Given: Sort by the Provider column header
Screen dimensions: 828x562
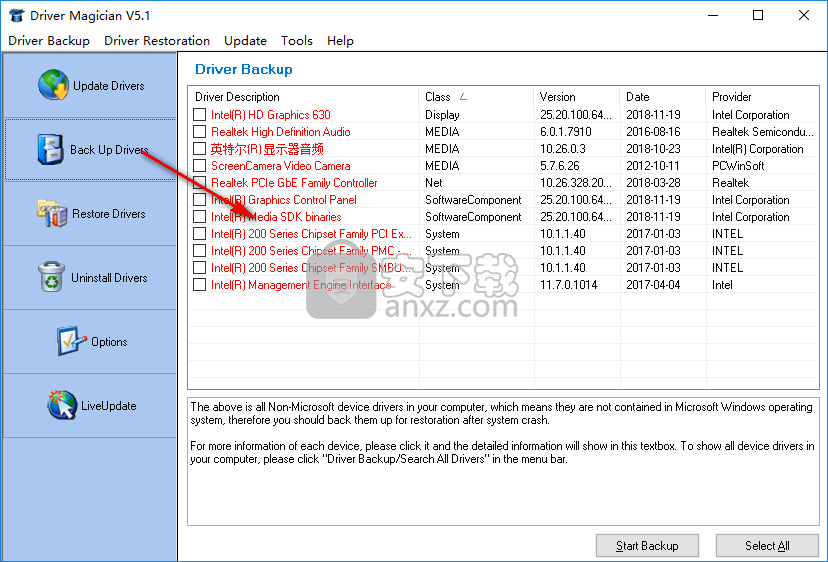Looking at the screenshot, I should 762,97.
